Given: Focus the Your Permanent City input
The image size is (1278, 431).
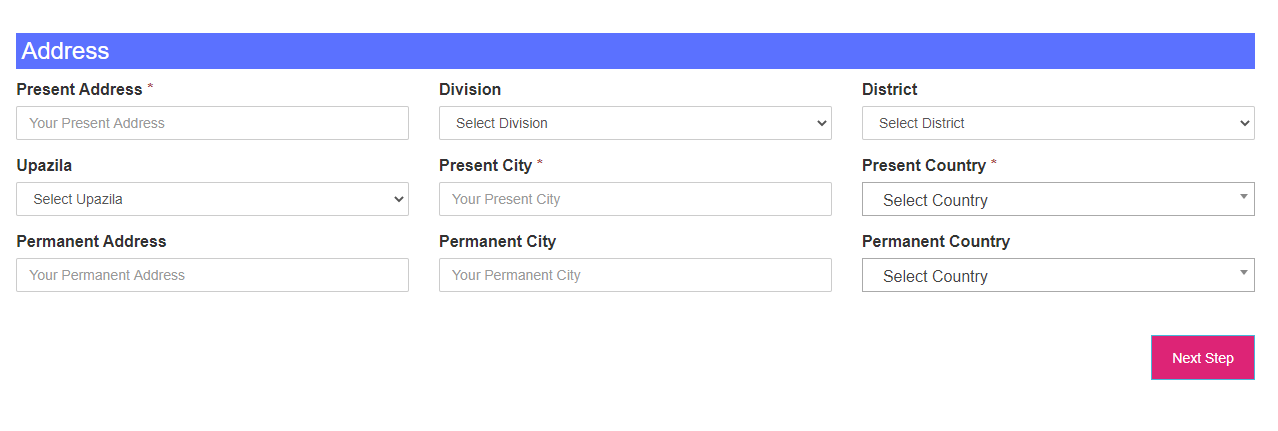Looking at the screenshot, I should 635,275.
